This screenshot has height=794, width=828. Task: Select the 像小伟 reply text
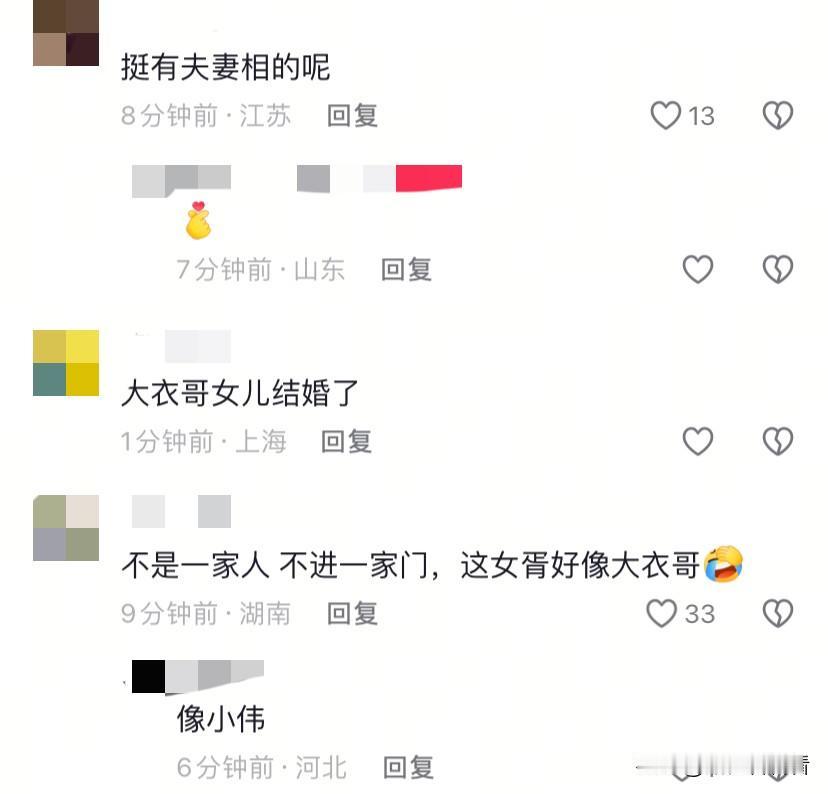(x=221, y=719)
